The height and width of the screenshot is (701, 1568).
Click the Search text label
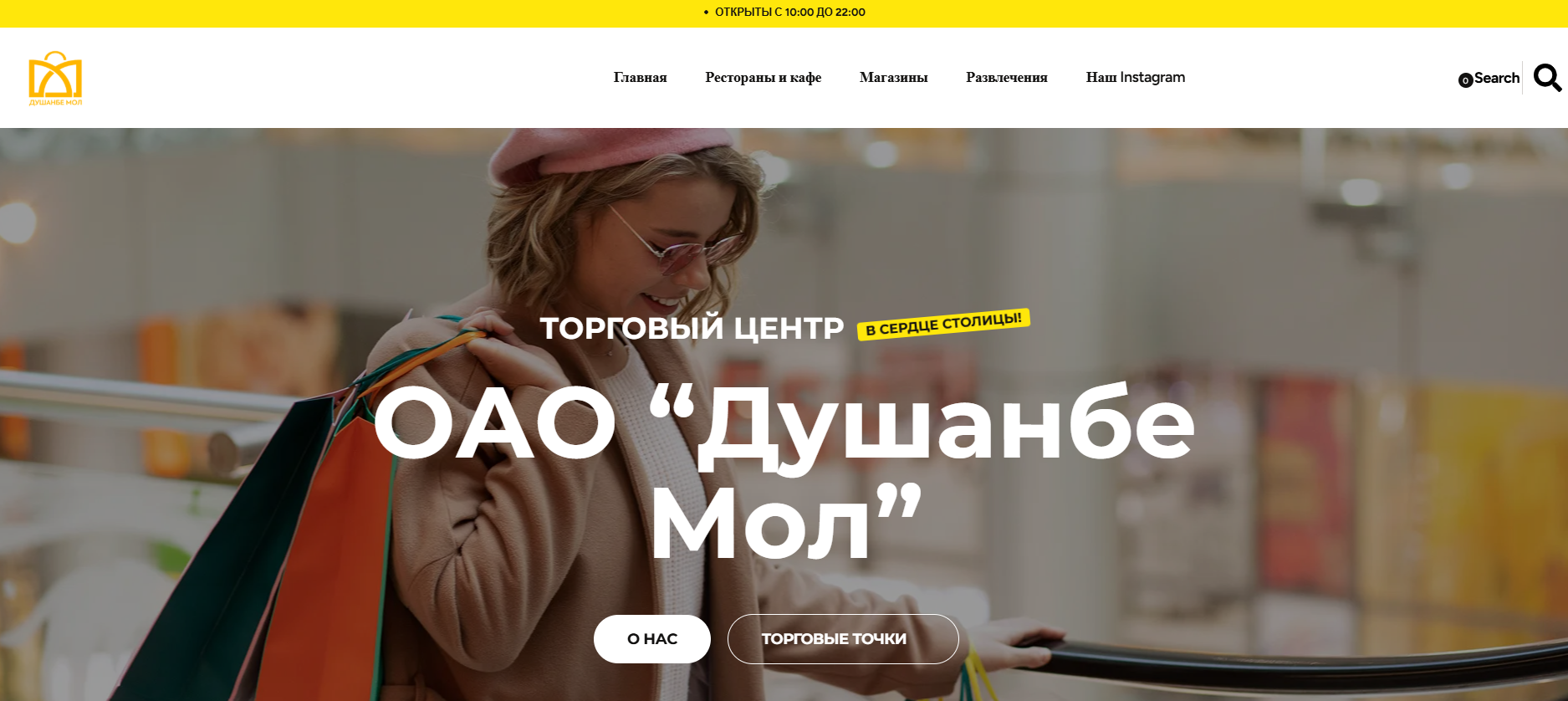tap(1496, 78)
